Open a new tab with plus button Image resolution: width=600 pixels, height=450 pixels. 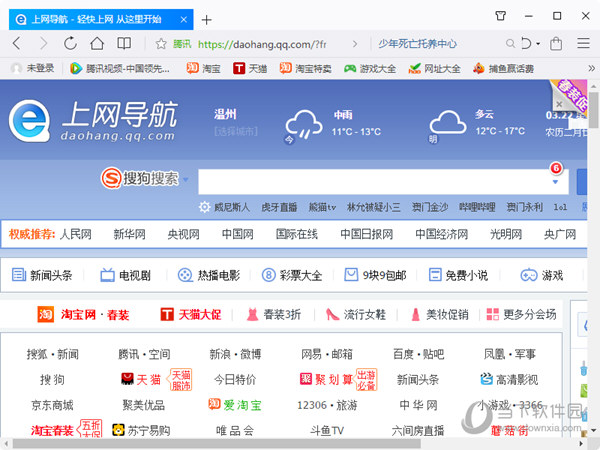206,20
